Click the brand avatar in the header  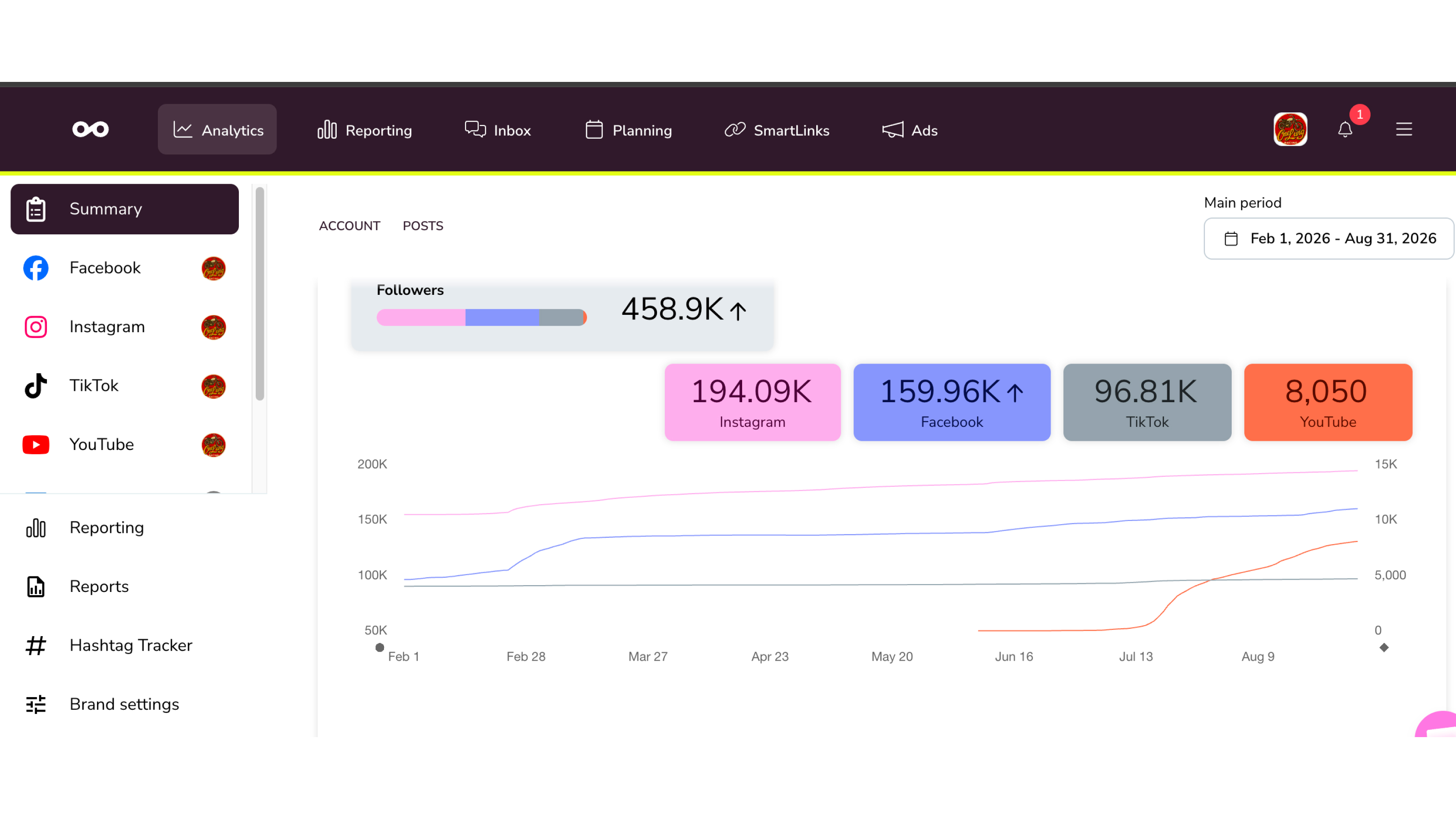coord(1290,129)
